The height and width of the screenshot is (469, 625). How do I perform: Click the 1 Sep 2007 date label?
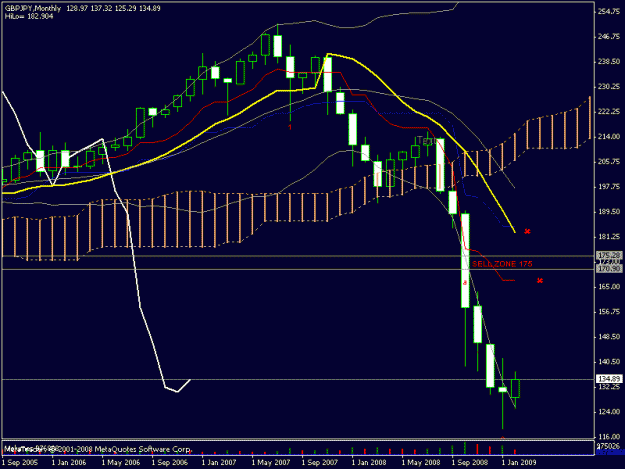pos(320,463)
